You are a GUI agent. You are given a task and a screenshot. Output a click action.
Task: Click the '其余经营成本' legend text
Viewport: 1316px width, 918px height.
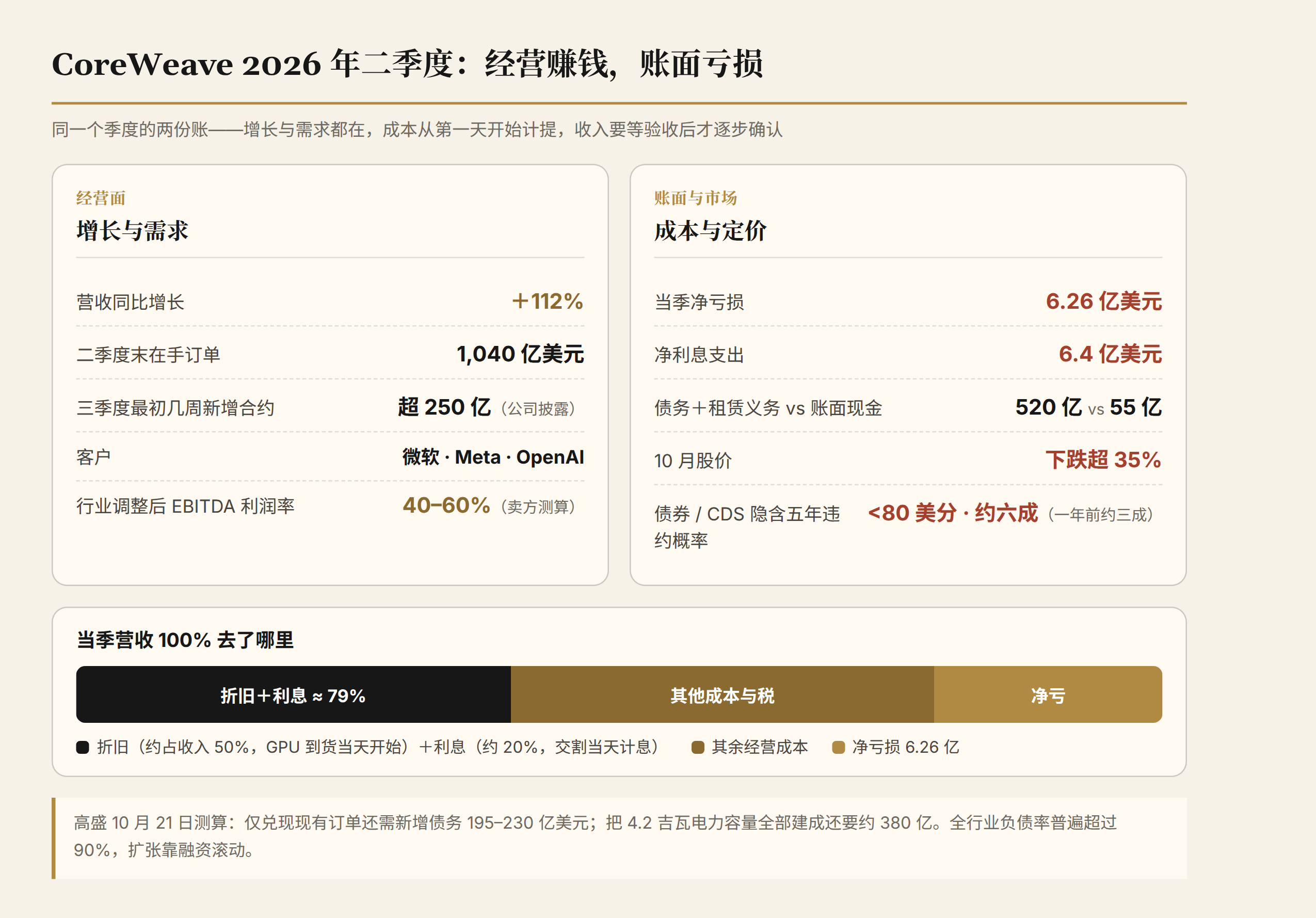click(x=760, y=747)
